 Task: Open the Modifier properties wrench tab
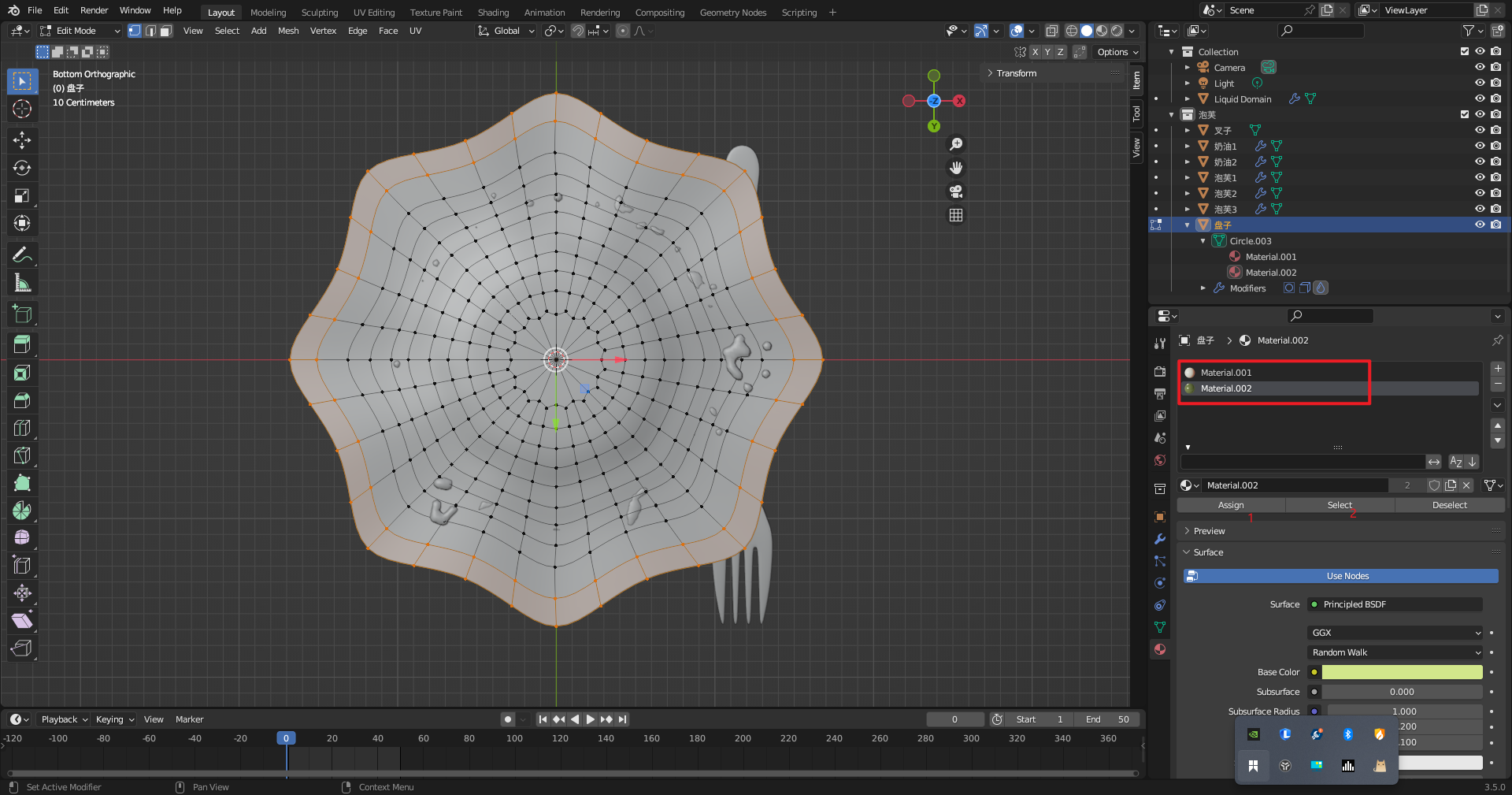[x=1160, y=539]
